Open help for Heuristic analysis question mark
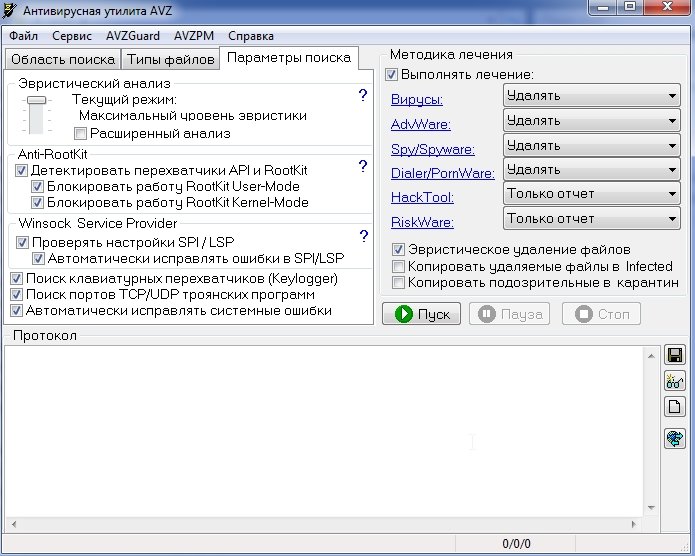The height and width of the screenshot is (556, 695). [363, 95]
